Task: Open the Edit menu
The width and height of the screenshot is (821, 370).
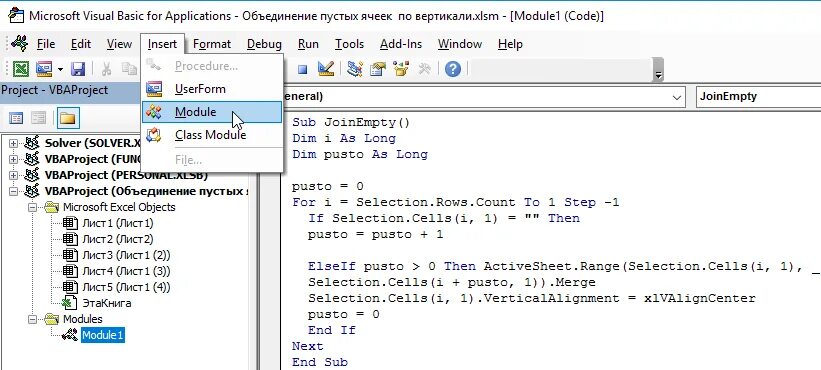Action: click(81, 44)
